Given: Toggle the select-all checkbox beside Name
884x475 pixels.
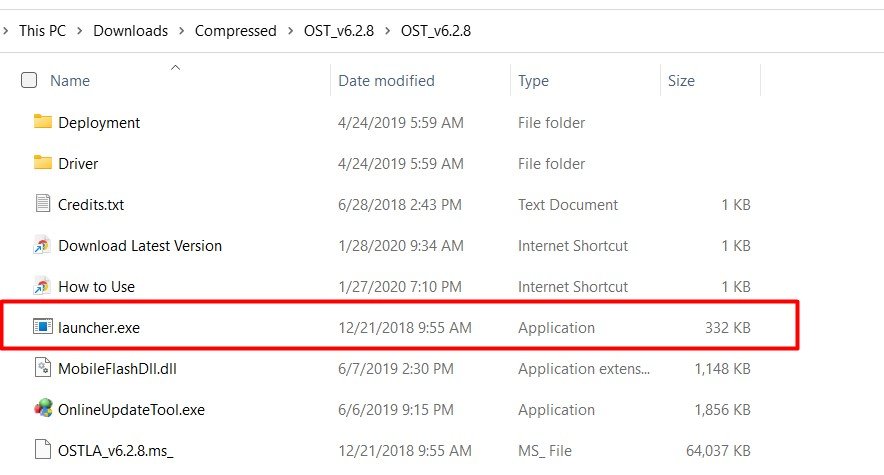Looking at the screenshot, I should pyautogui.click(x=29, y=80).
